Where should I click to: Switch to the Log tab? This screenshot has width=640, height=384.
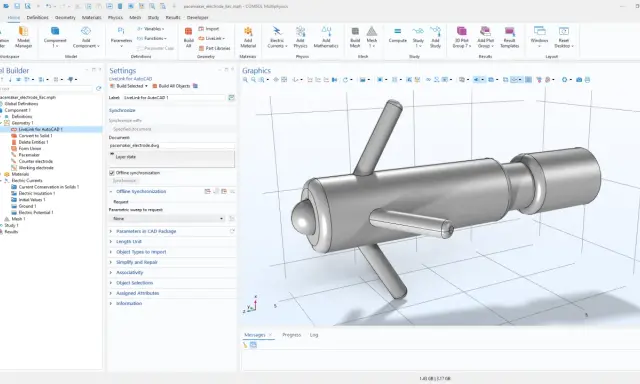pyautogui.click(x=313, y=335)
